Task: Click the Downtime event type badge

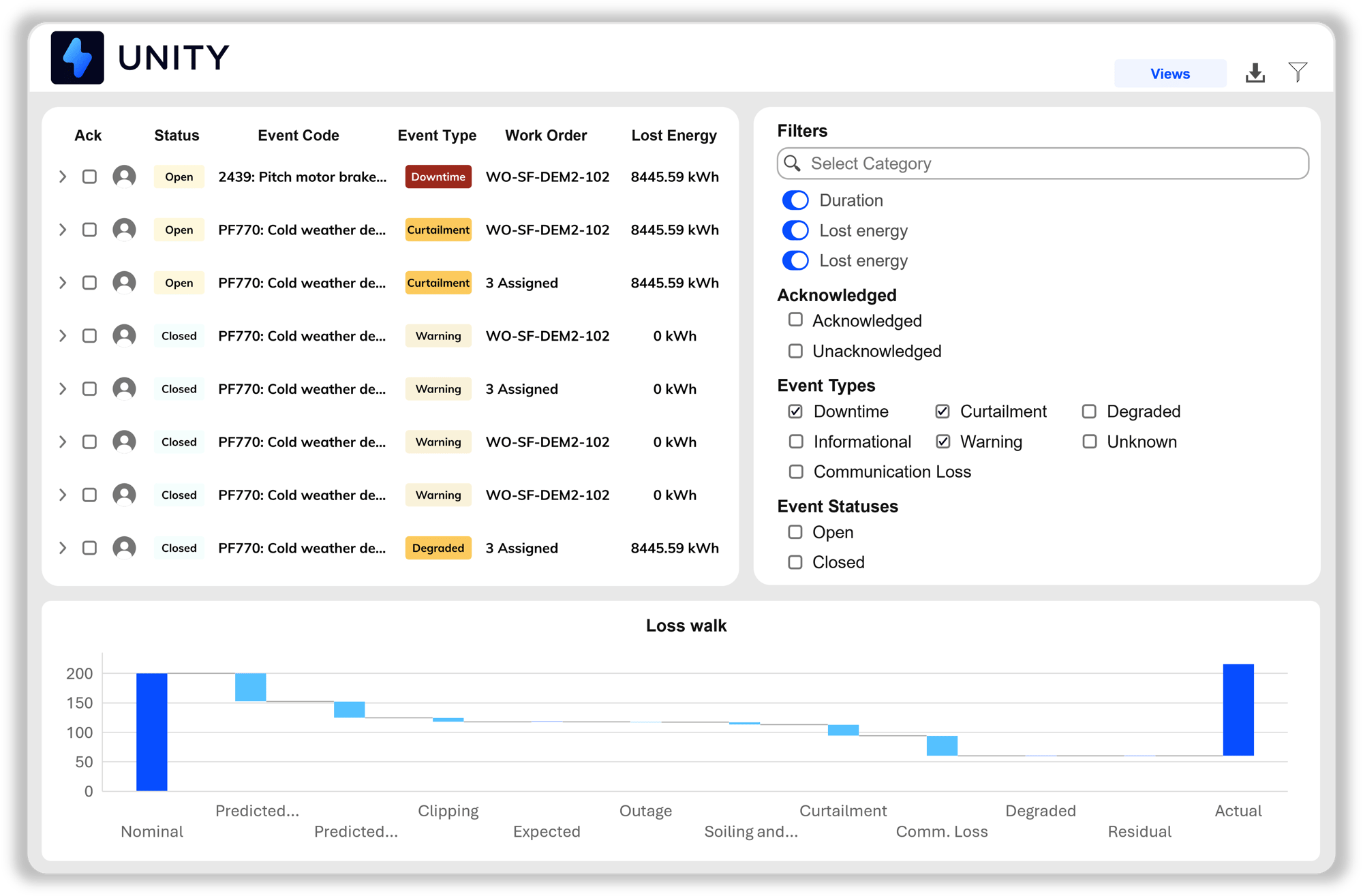Action: [438, 176]
